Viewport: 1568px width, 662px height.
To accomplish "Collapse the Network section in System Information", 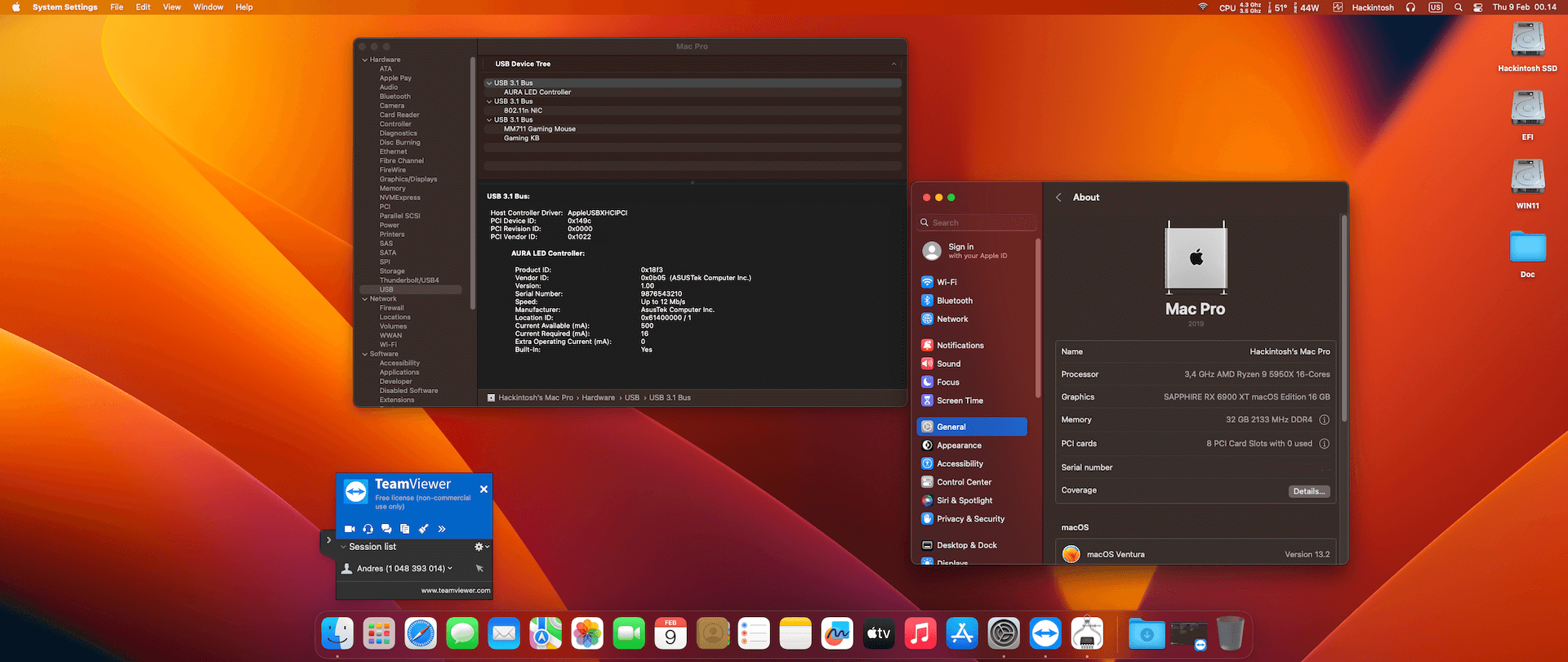I will click(x=365, y=299).
